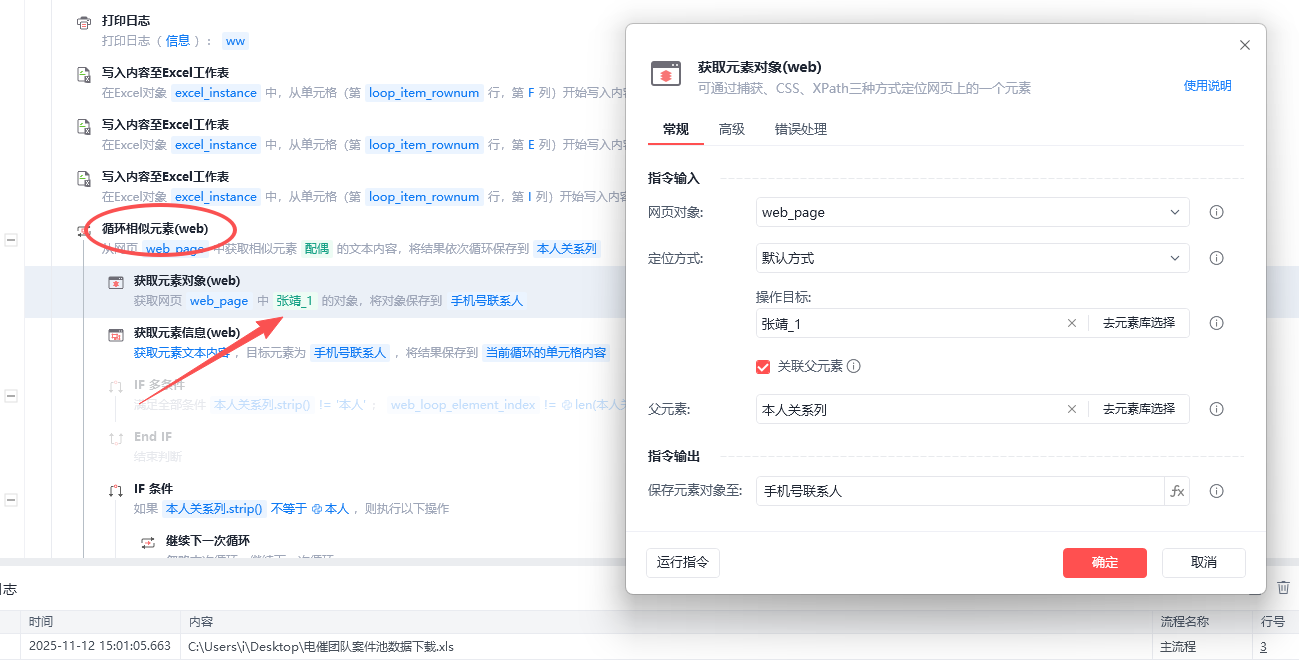The image size is (1299, 660).
Task: Click the 打印日志 step icon
Action: [x=85, y=23]
